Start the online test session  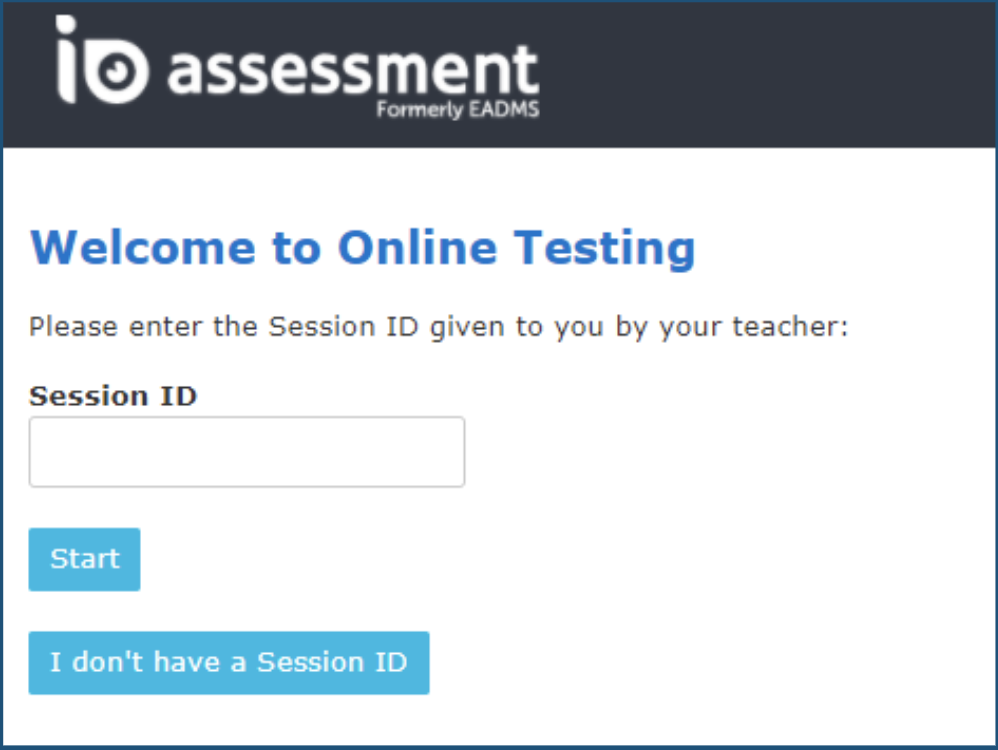coord(85,559)
